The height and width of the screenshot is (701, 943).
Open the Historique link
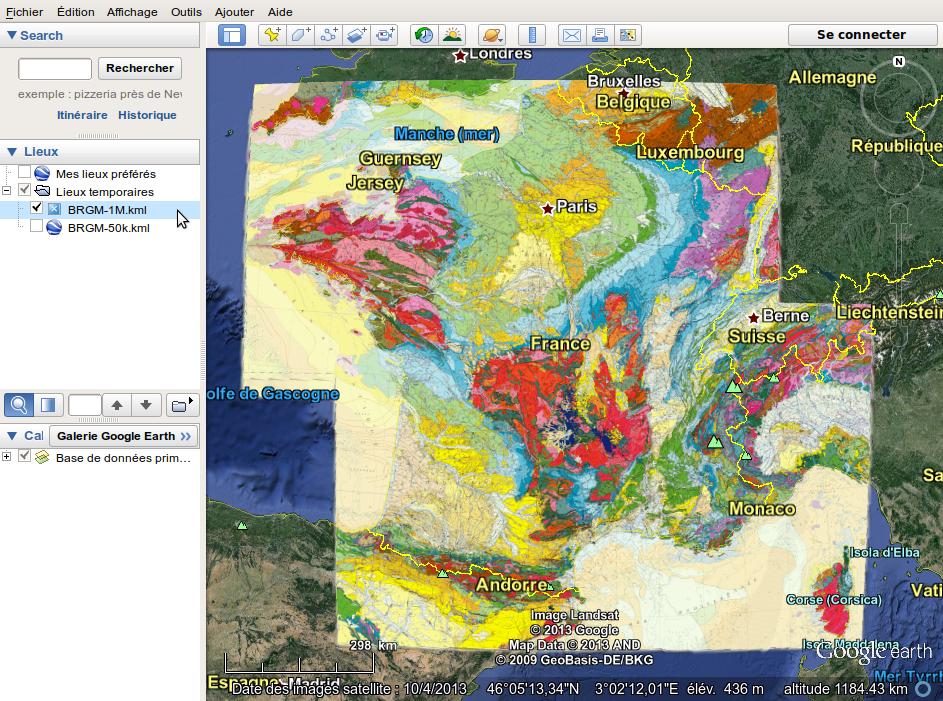(147, 115)
